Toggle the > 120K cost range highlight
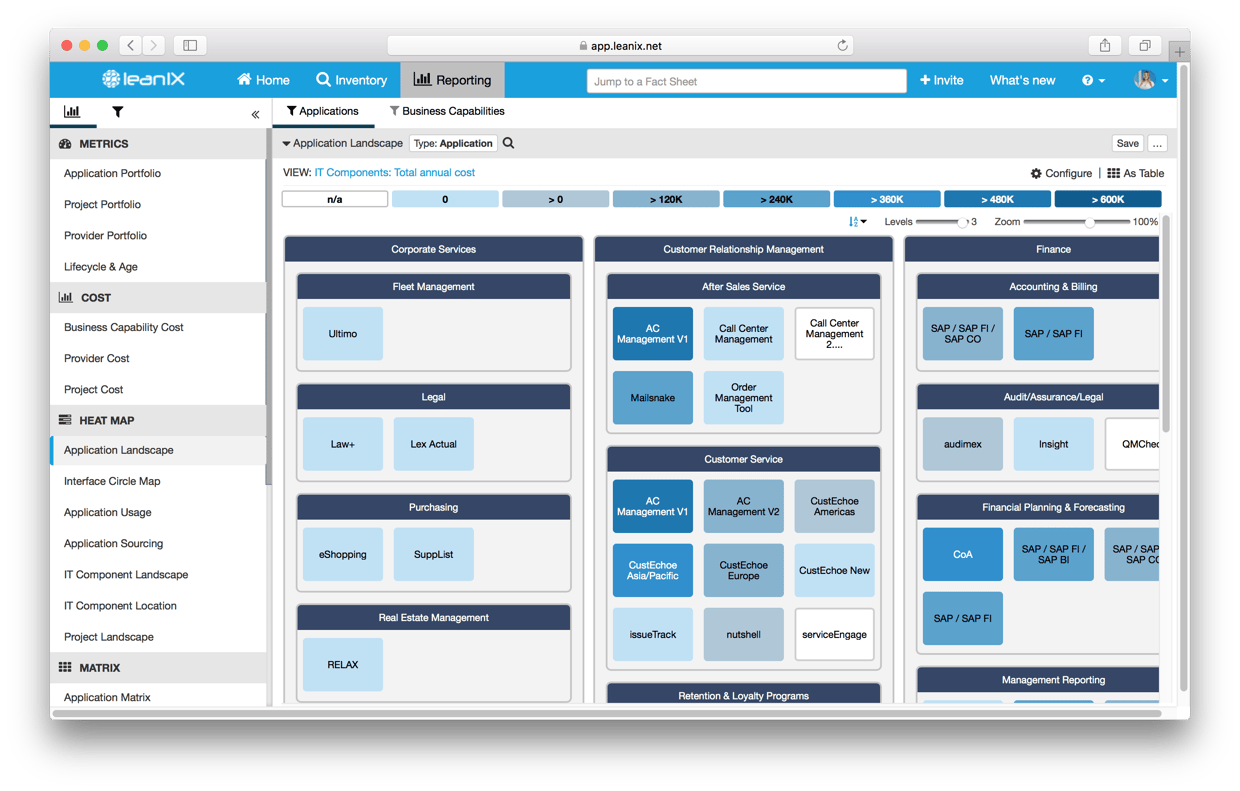The image size is (1240, 791). pos(666,198)
